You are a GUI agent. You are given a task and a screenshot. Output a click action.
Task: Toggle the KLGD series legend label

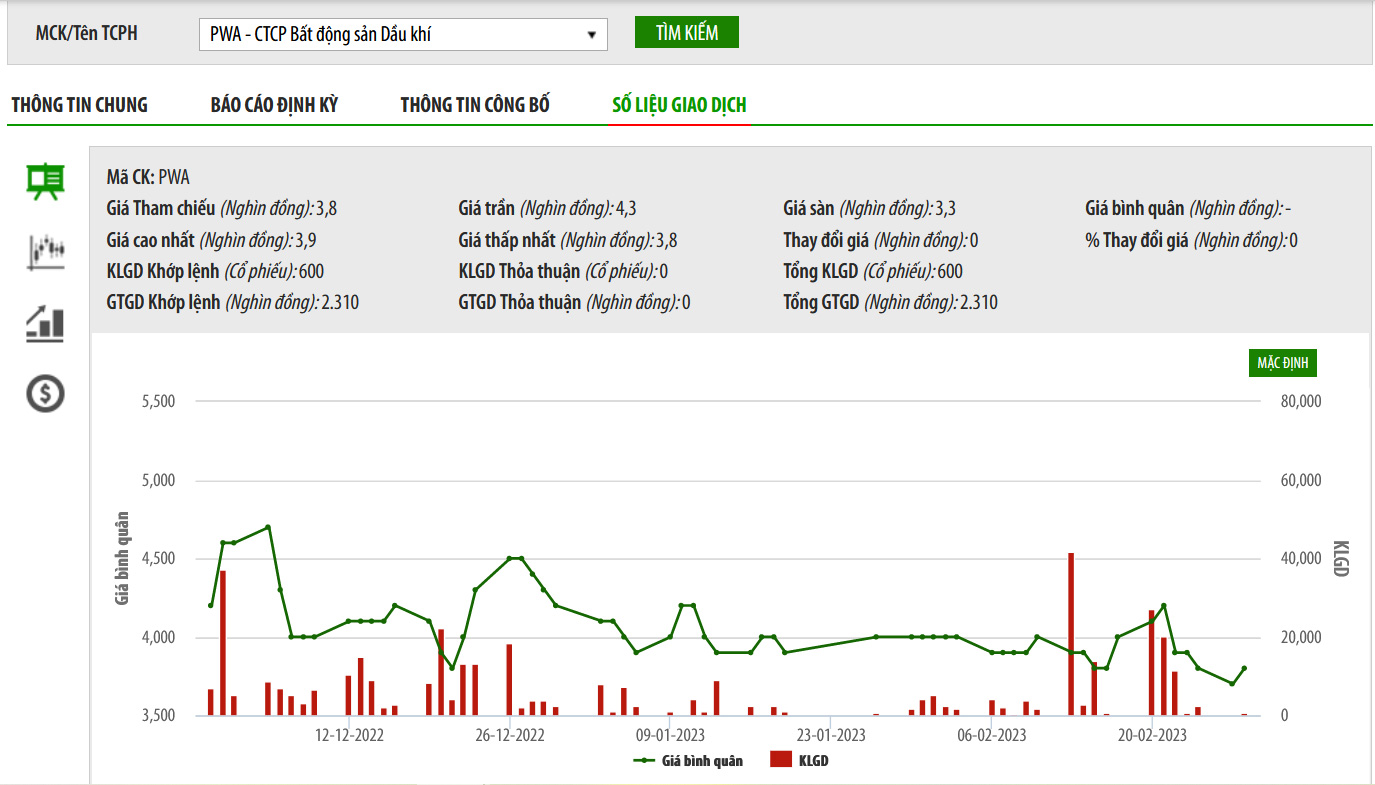pyautogui.click(x=813, y=761)
